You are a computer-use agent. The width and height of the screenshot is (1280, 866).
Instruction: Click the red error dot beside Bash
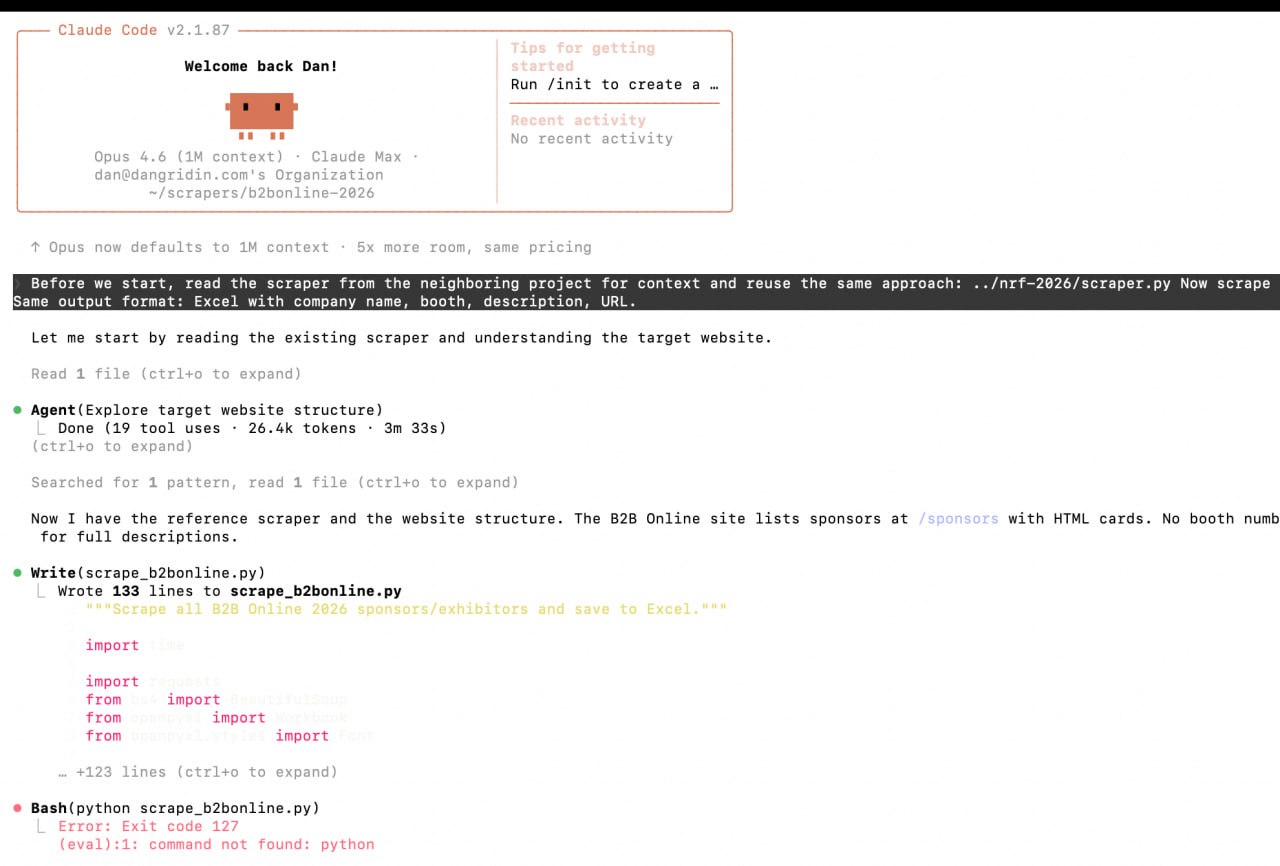(x=18, y=808)
